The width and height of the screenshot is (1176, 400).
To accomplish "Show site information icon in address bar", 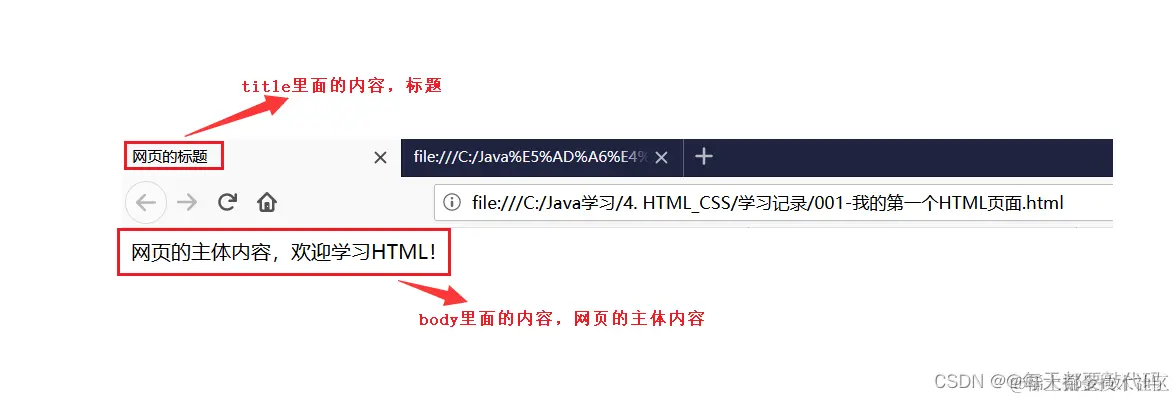I will coord(452,203).
